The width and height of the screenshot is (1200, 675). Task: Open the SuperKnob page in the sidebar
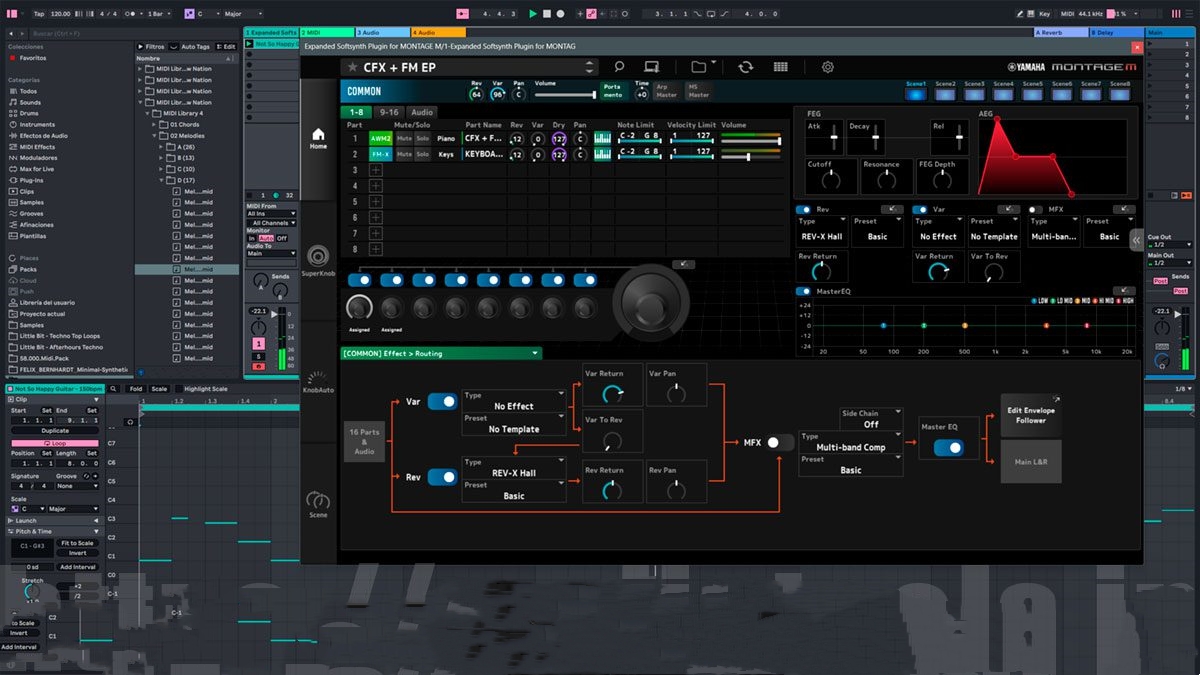coord(318,259)
